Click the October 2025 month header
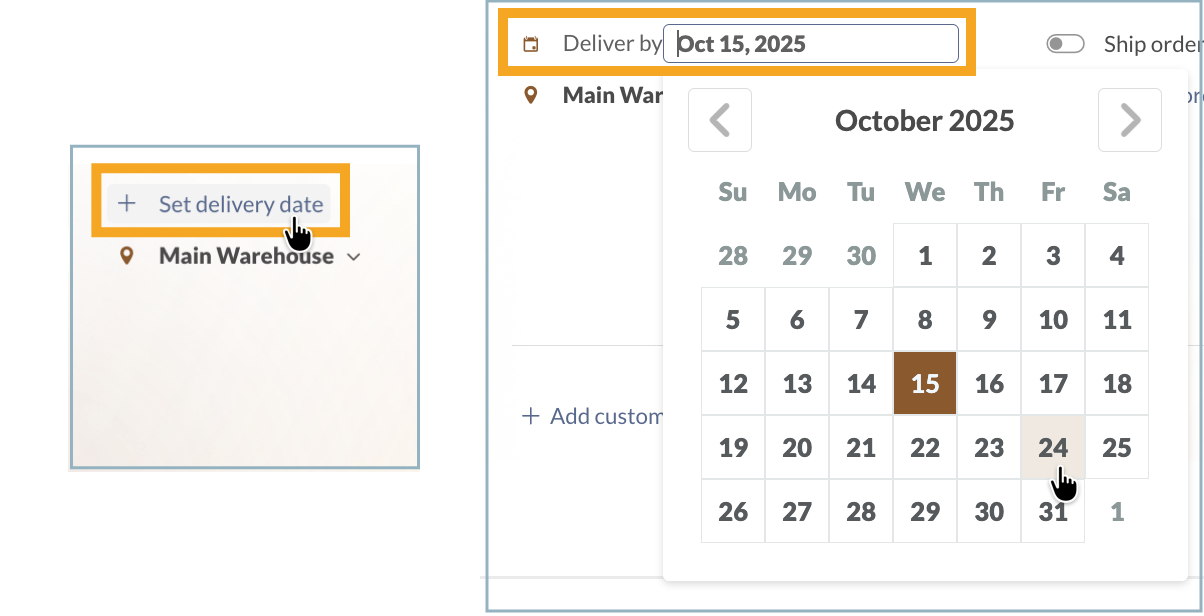The height and width of the screenshot is (616, 1204). click(x=924, y=120)
